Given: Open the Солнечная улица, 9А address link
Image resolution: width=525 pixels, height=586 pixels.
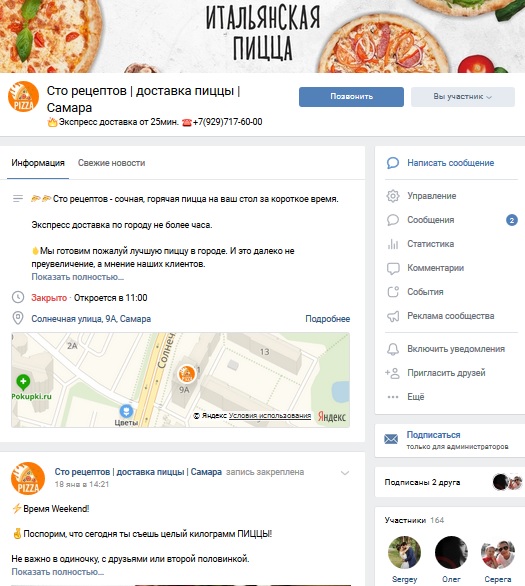Looking at the screenshot, I should tap(91, 319).
